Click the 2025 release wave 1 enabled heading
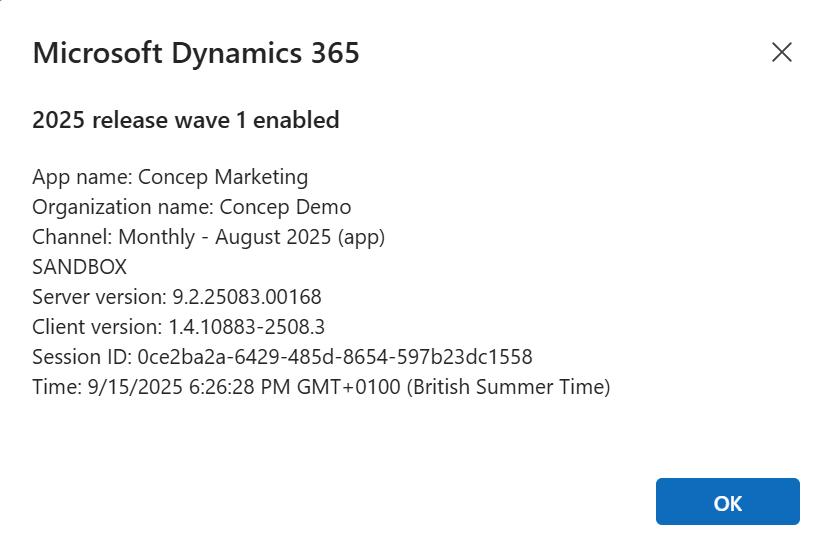The height and width of the screenshot is (553, 826). point(186,121)
